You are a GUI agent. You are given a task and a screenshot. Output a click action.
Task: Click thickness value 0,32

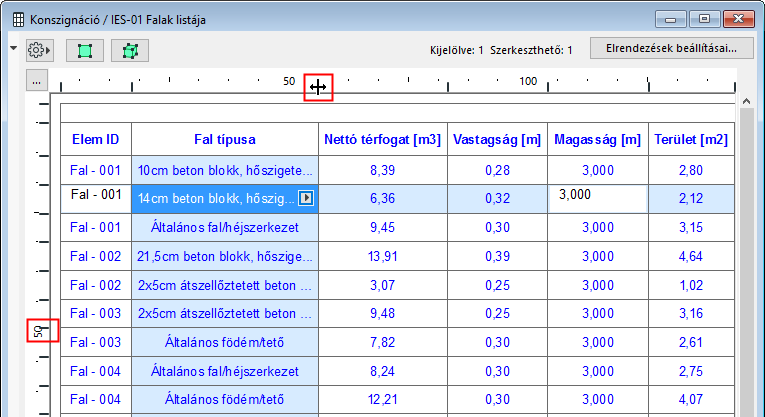pyautogui.click(x=497, y=199)
